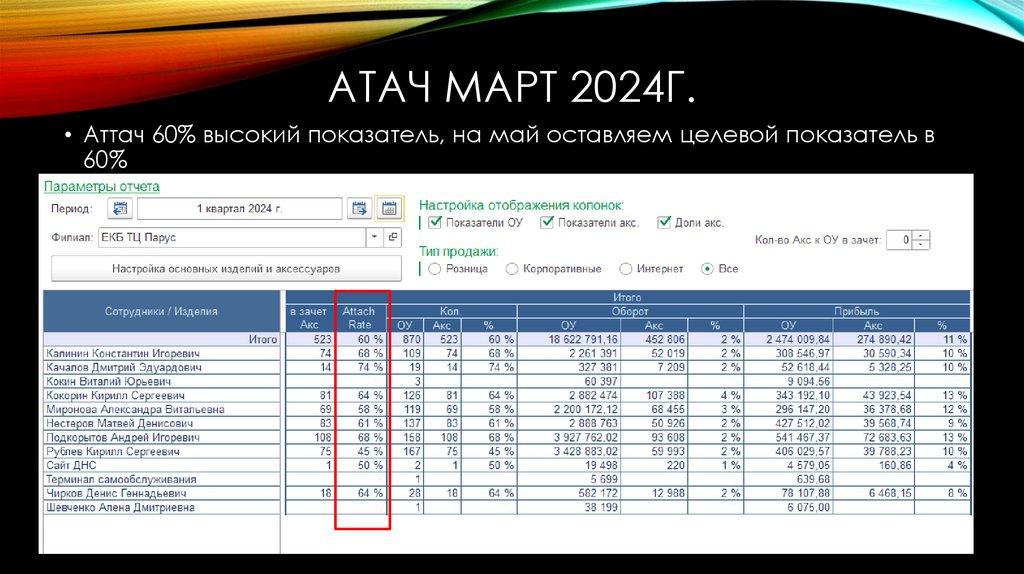
Task: Click the Сотрудники / Изделия column header
Action: click(161, 311)
